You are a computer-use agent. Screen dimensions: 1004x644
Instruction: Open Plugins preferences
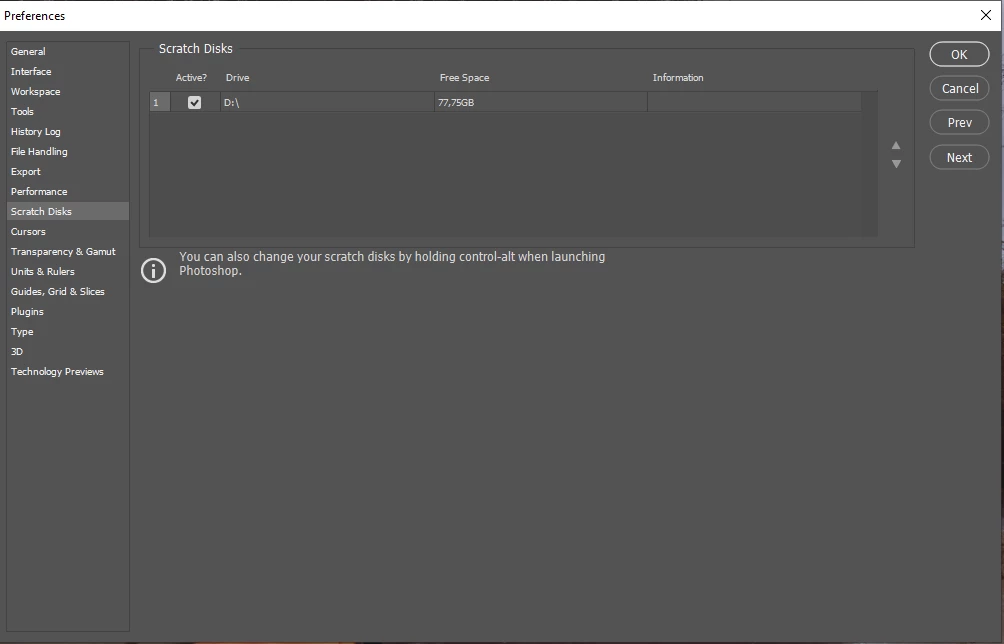pos(68,312)
